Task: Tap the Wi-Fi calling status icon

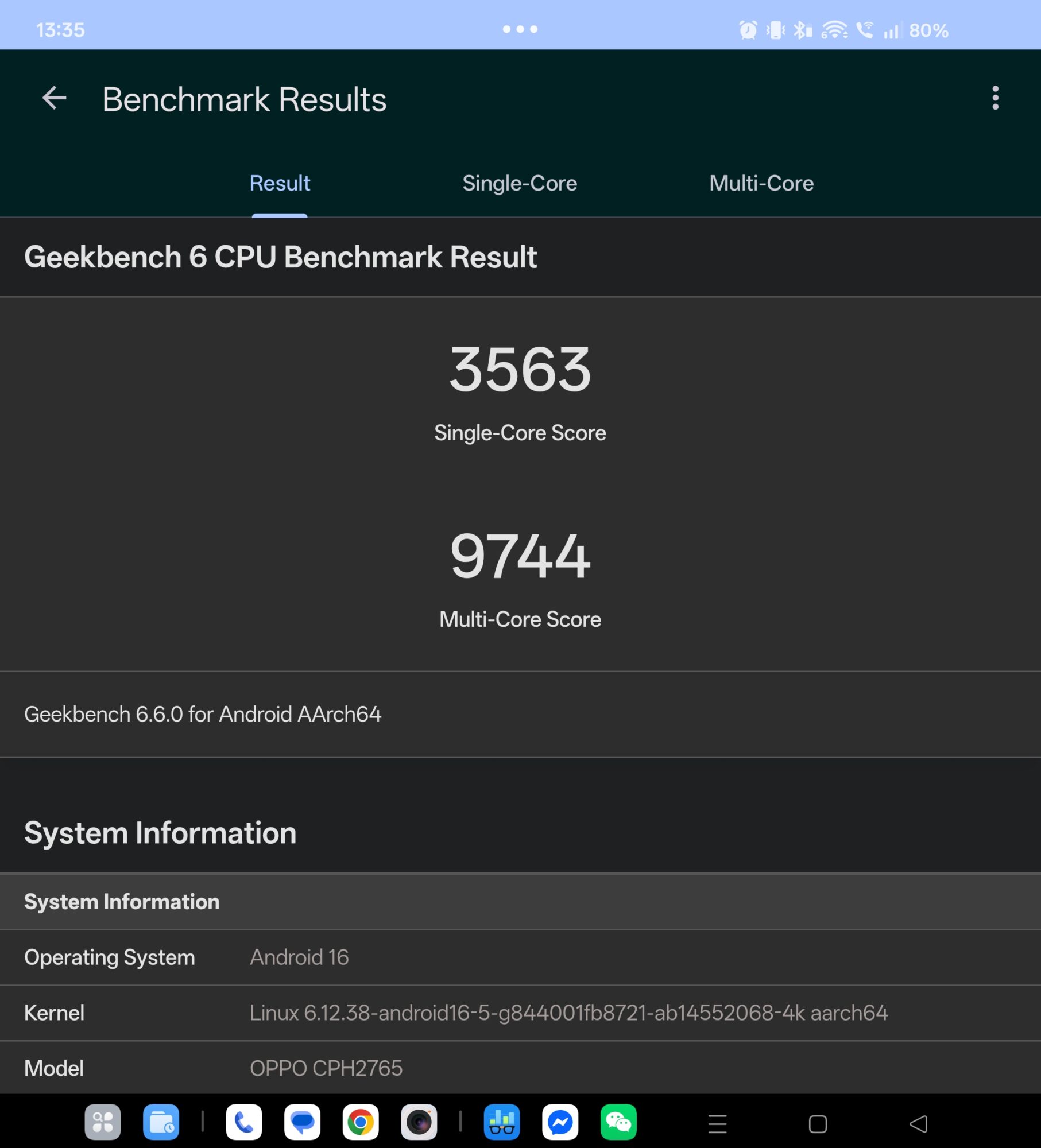Action: pyautogui.click(x=865, y=30)
